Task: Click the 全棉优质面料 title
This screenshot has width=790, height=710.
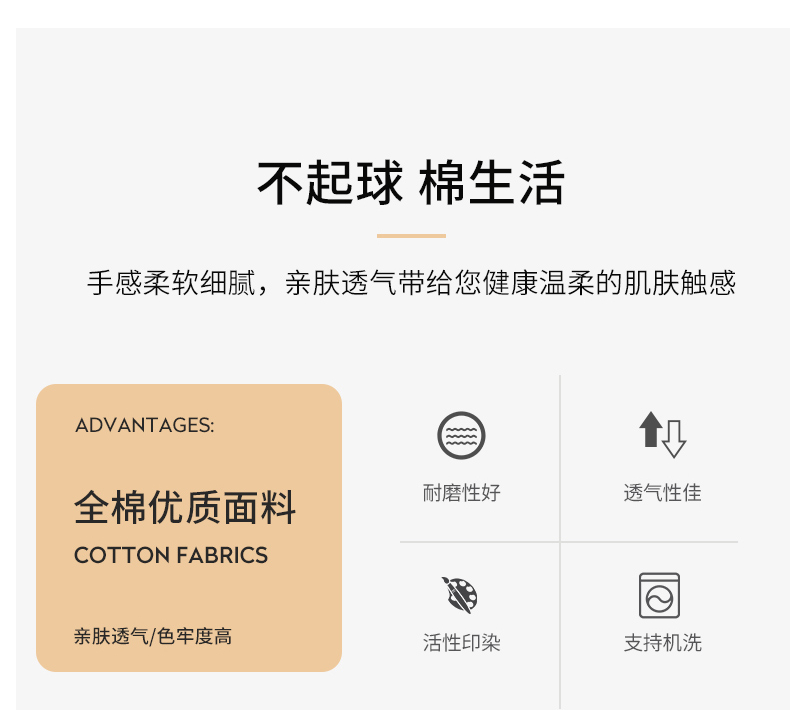Action: coord(185,507)
